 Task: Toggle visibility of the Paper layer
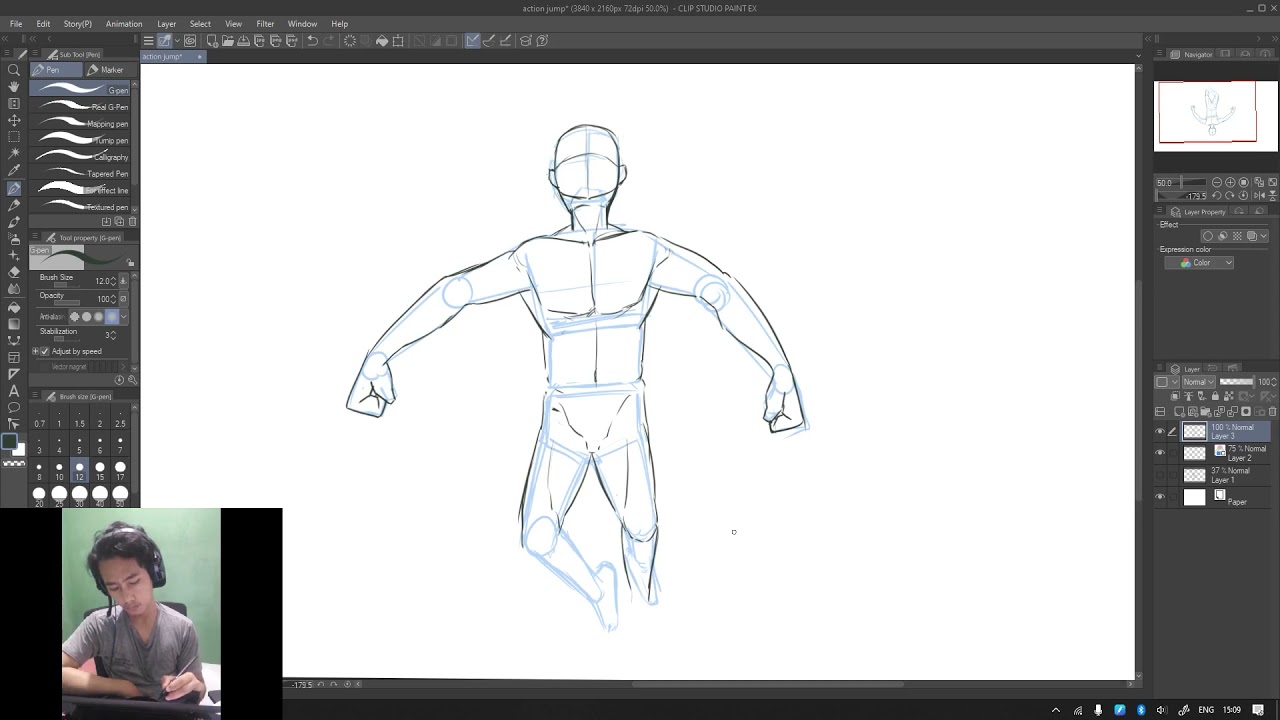1160,497
